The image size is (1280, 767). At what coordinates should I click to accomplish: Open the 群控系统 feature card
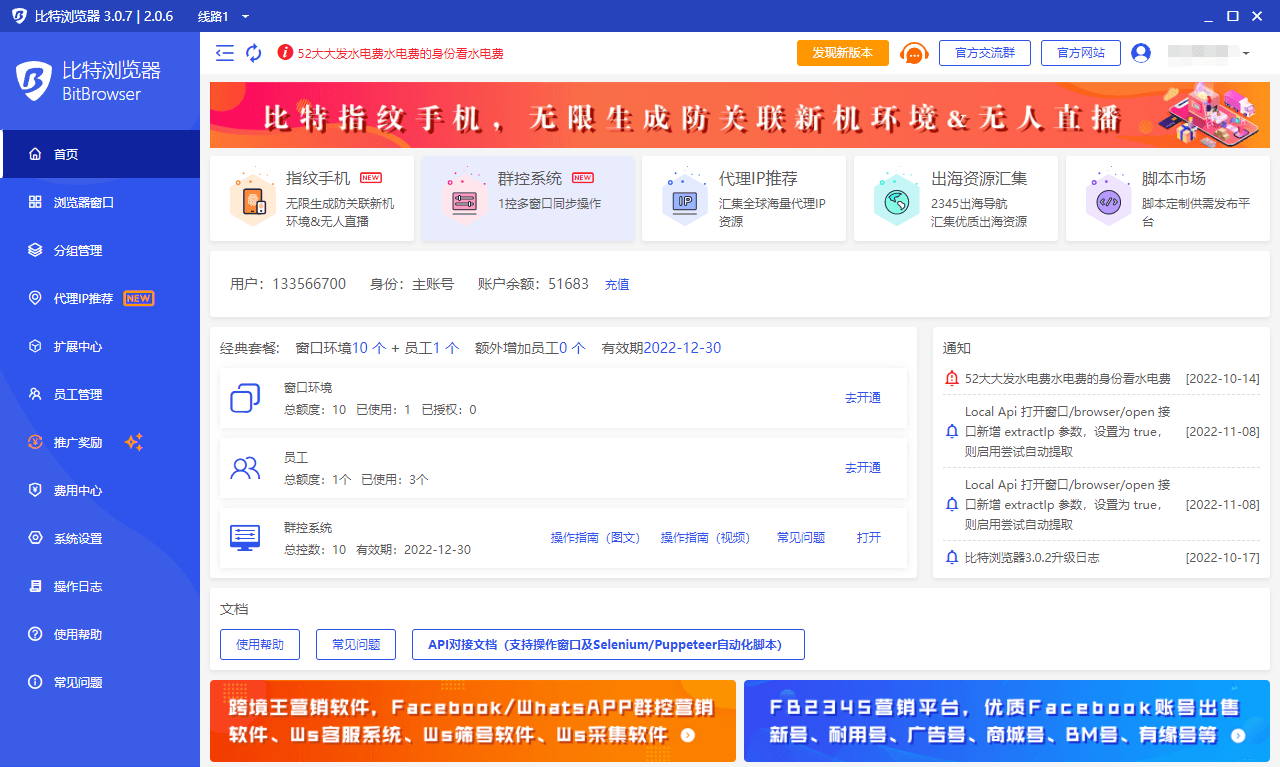527,198
